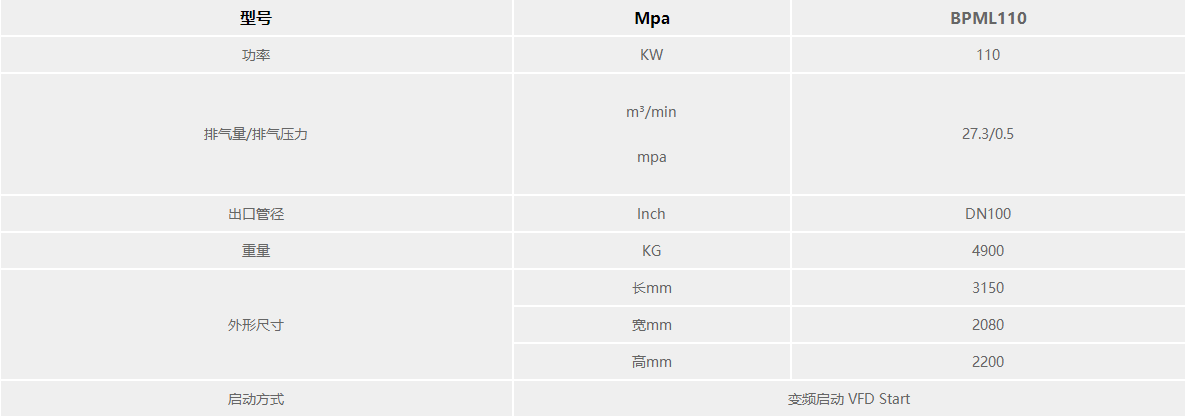Select the 高mm height cell
The image size is (1186, 416).
pyautogui.click(x=651, y=362)
